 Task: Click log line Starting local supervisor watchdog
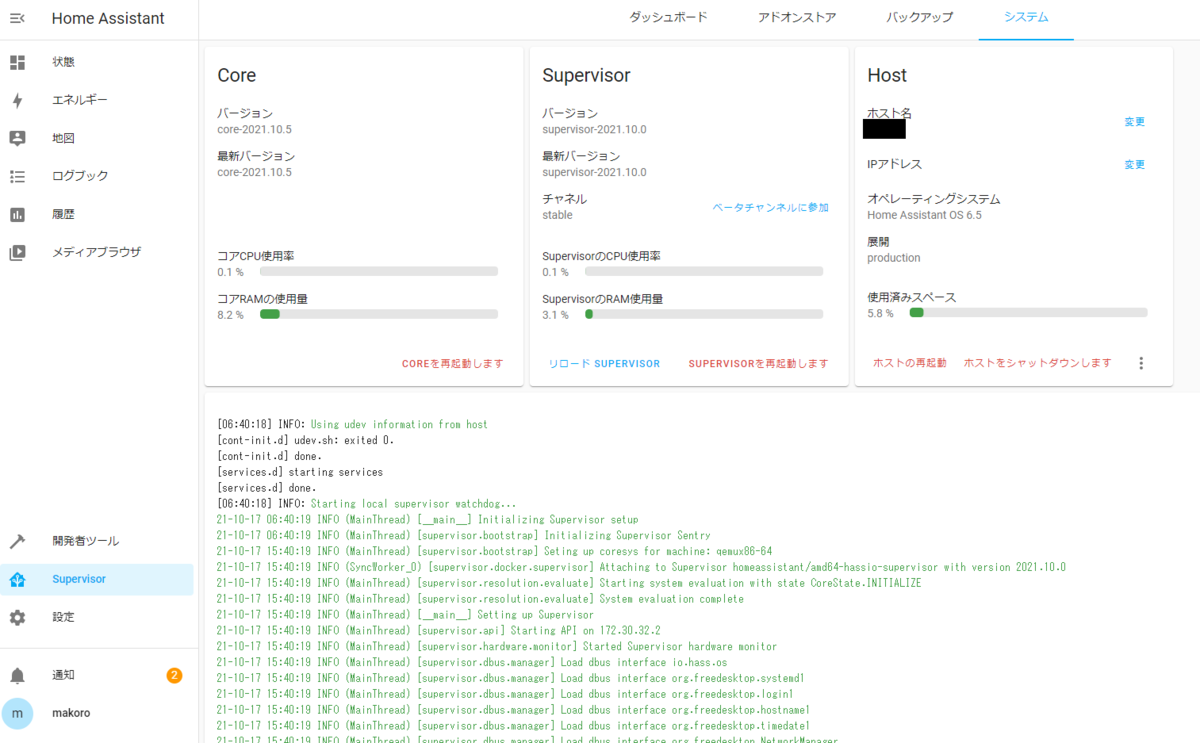(x=413, y=503)
